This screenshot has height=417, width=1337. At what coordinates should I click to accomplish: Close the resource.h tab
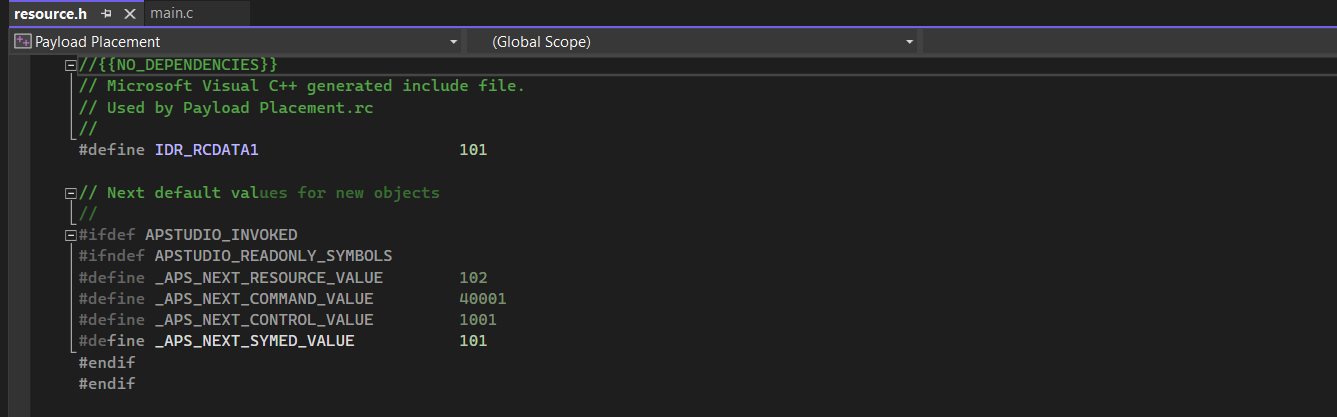129,14
